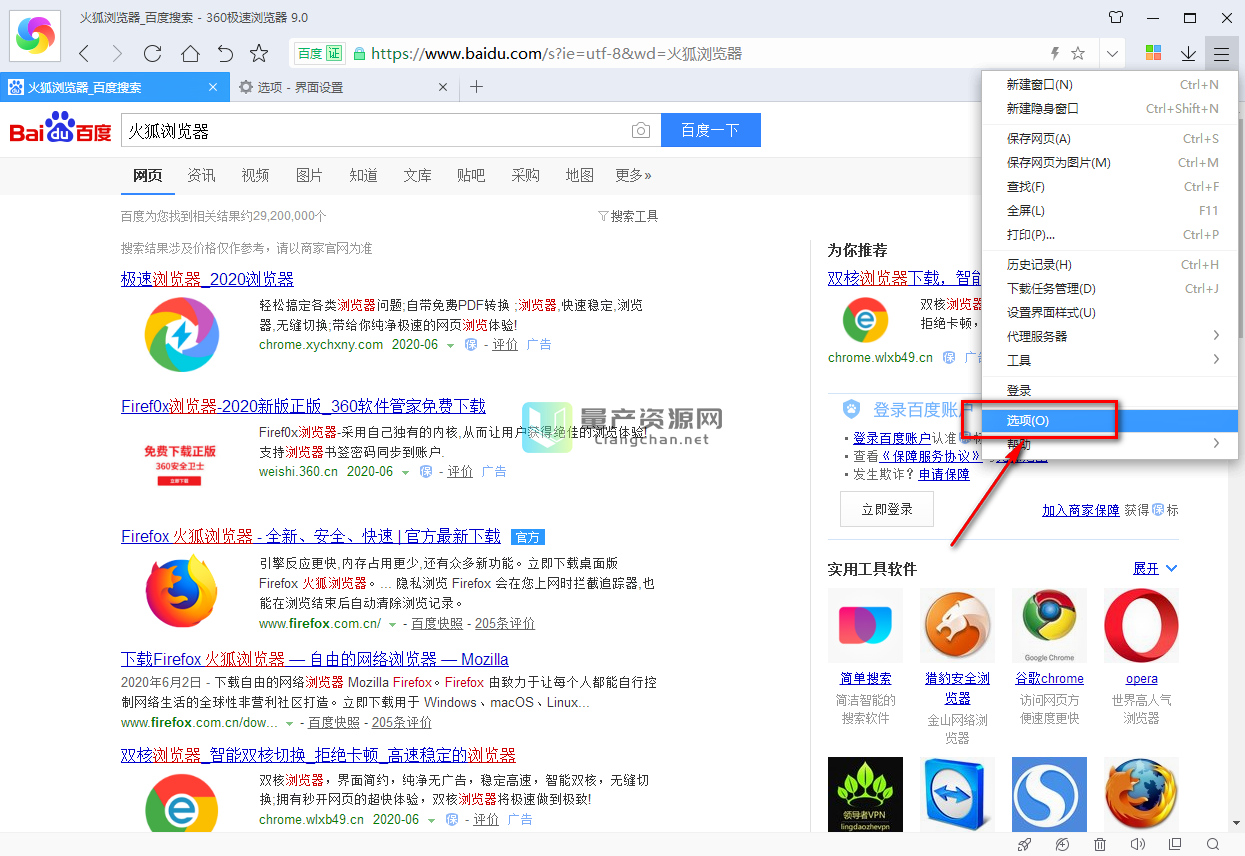Open the 极速浏览器_2020浏览器 result

[207, 279]
